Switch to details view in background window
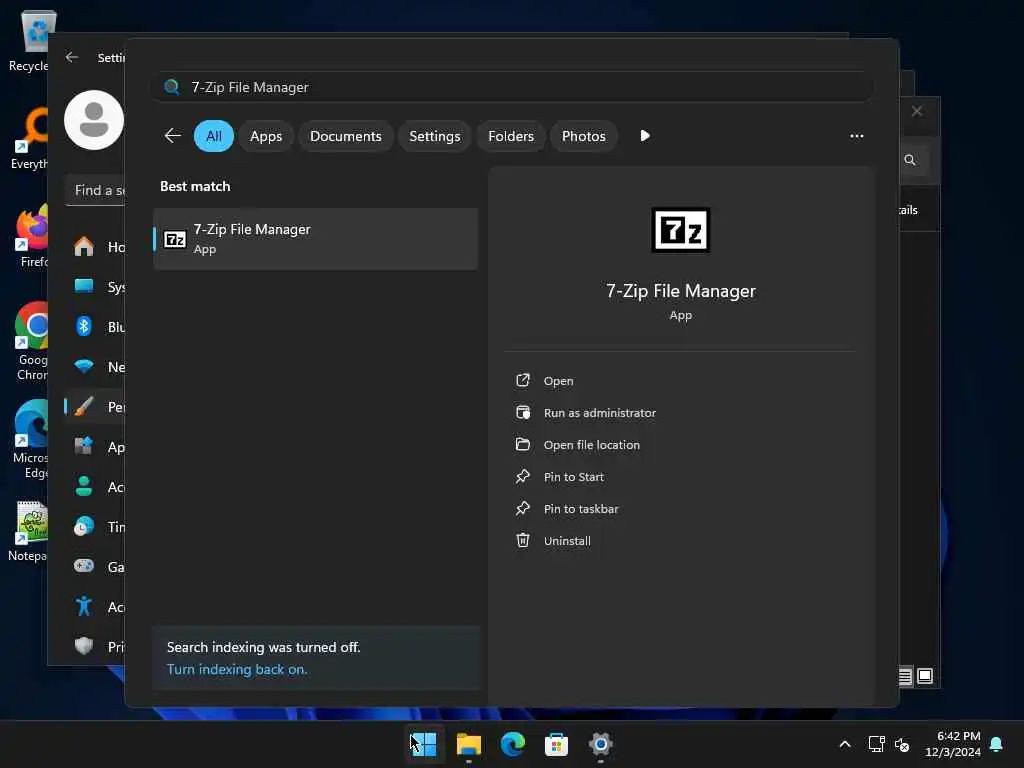Viewport: 1024px width, 768px height. click(x=905, y=676)
